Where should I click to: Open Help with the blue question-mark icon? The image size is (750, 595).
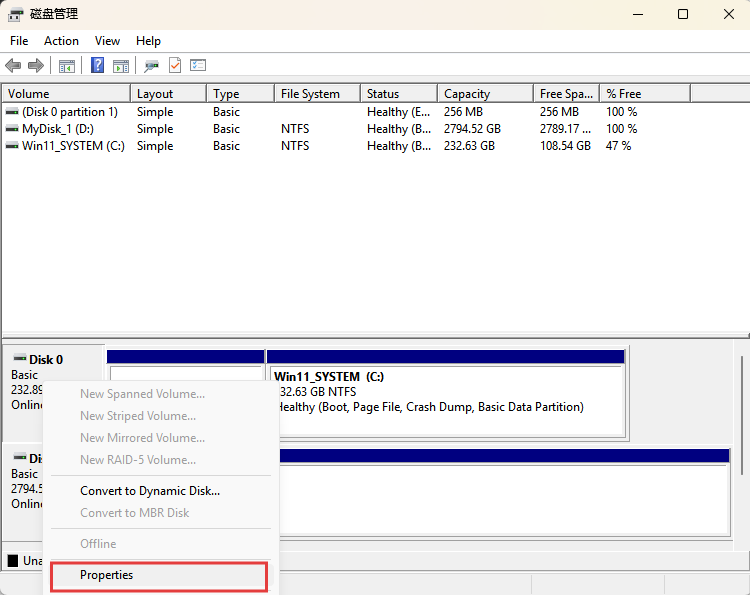pyautogui.click(x=98, y=65)
